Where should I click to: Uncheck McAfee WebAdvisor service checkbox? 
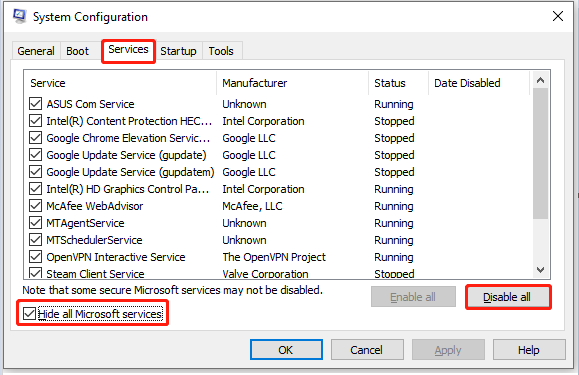[x=35, y=206]
